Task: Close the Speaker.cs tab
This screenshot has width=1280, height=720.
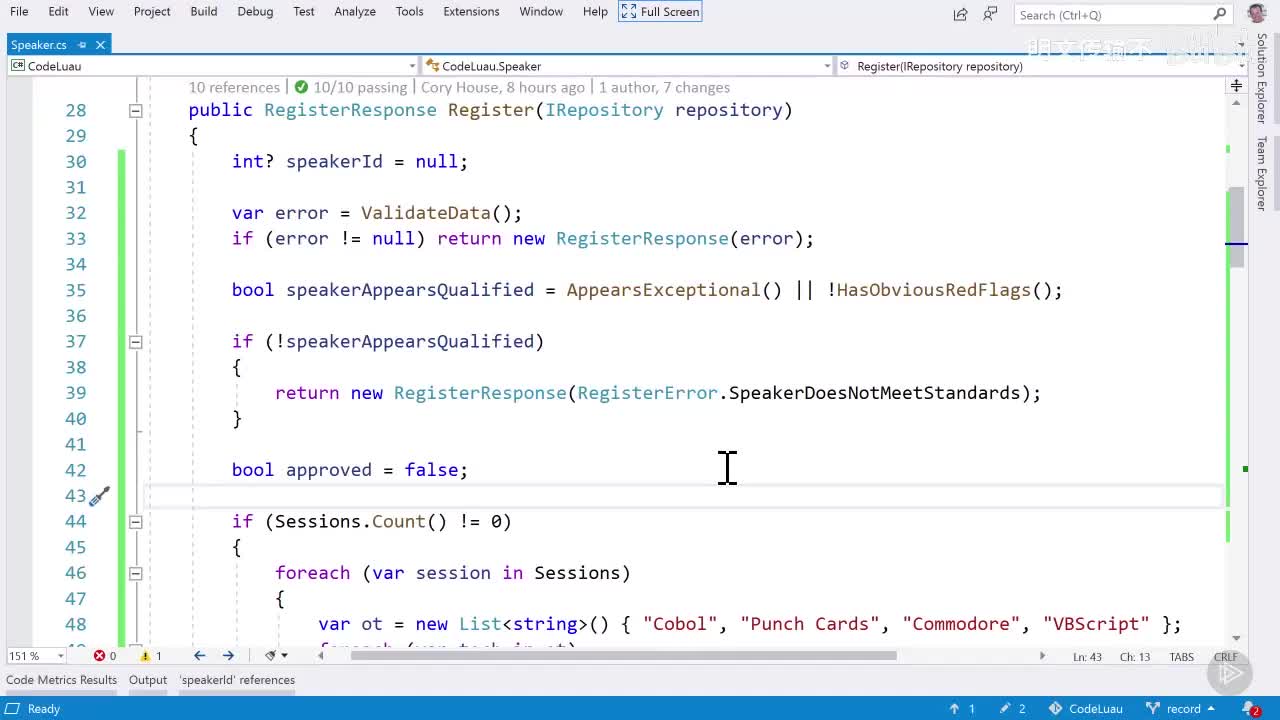Action: pos(101,44)
